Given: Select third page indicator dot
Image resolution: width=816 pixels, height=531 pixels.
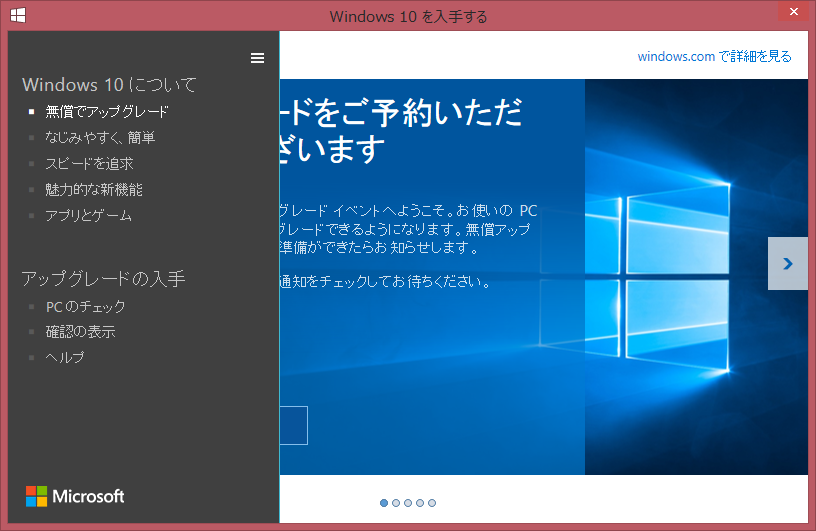Looking at the screenshot, I should tap(408, 503).
